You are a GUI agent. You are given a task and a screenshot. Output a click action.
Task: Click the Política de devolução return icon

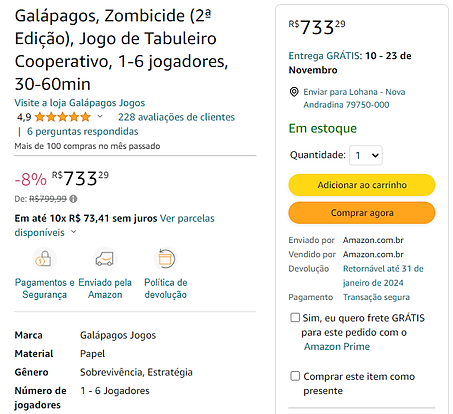166,259
